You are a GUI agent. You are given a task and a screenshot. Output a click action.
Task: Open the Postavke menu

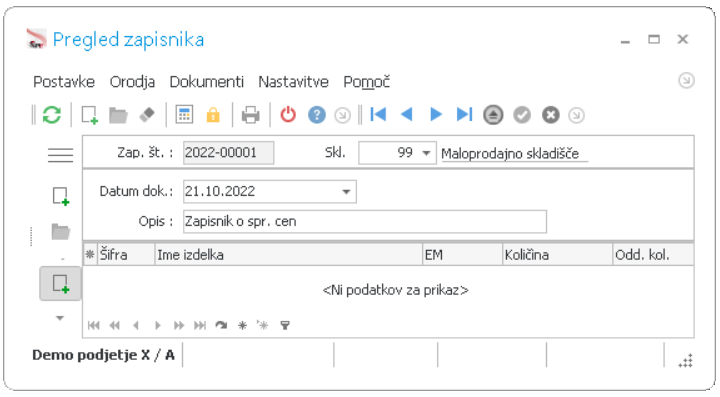(64, 82)
